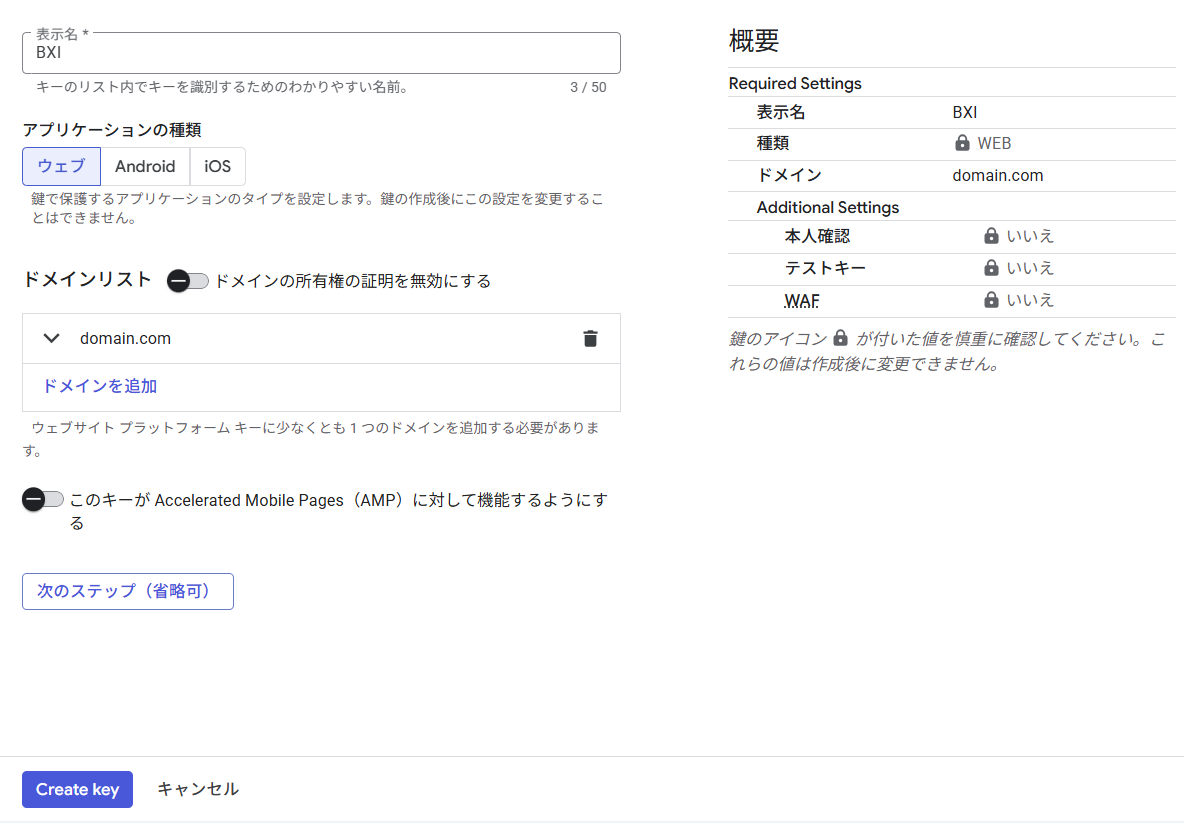Delete the domain.com entry with trash icon
The height and width of the screenshot is (823, 1184).
[x=590, y=338]
